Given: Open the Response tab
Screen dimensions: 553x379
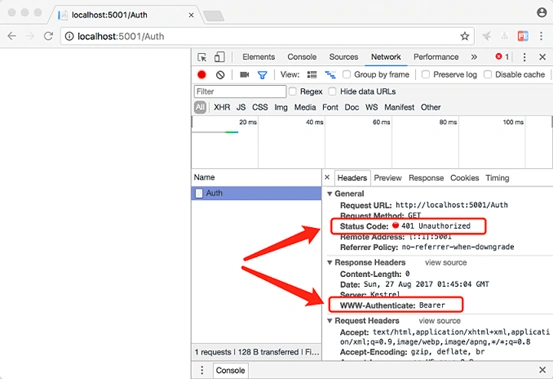Looking at the screenshot, I should 426,178.
